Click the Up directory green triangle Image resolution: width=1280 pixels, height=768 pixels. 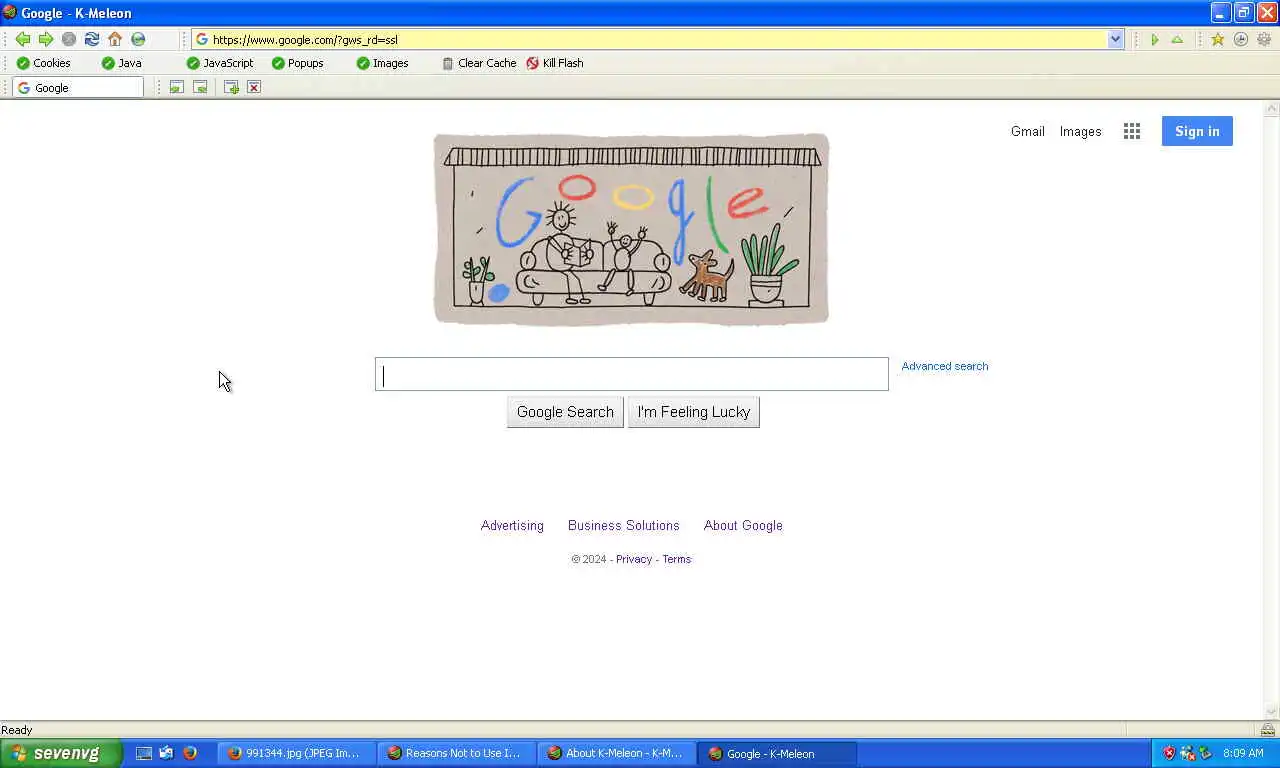1177,39
